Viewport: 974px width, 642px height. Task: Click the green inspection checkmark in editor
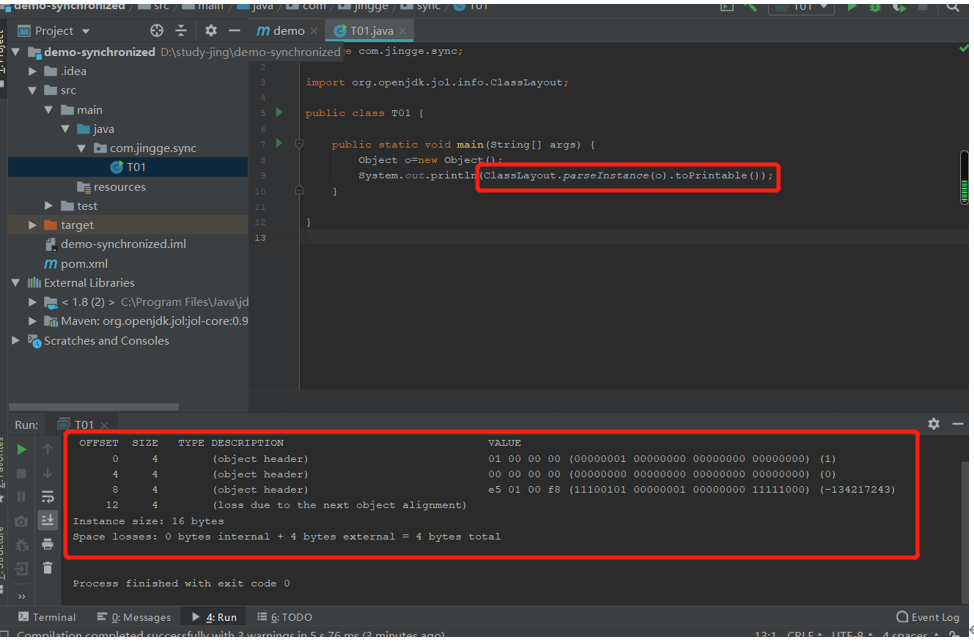coord(963,48)
